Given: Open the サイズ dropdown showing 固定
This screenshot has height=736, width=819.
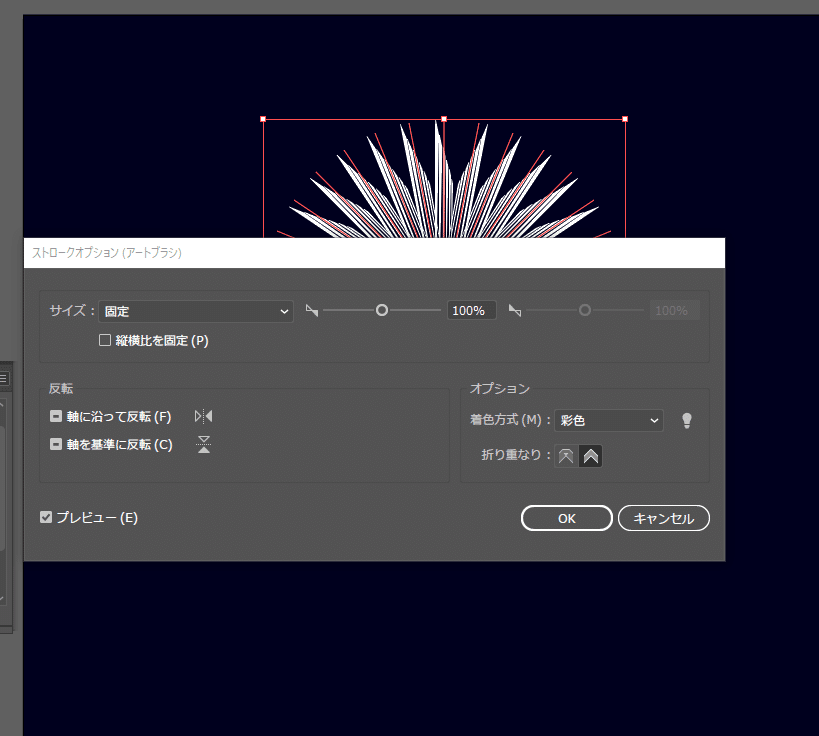Looking at the screenshot, I should [196, 311].
